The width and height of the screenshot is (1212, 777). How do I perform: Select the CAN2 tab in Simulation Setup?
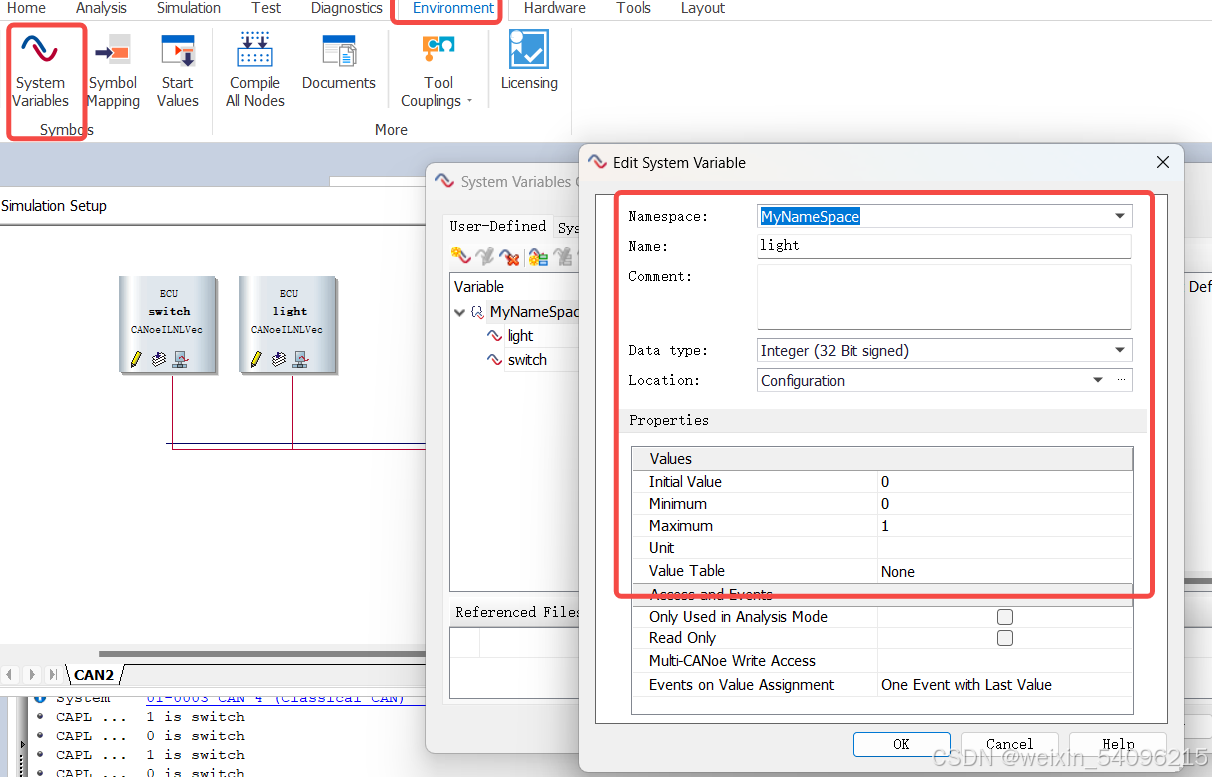[94, 675]
